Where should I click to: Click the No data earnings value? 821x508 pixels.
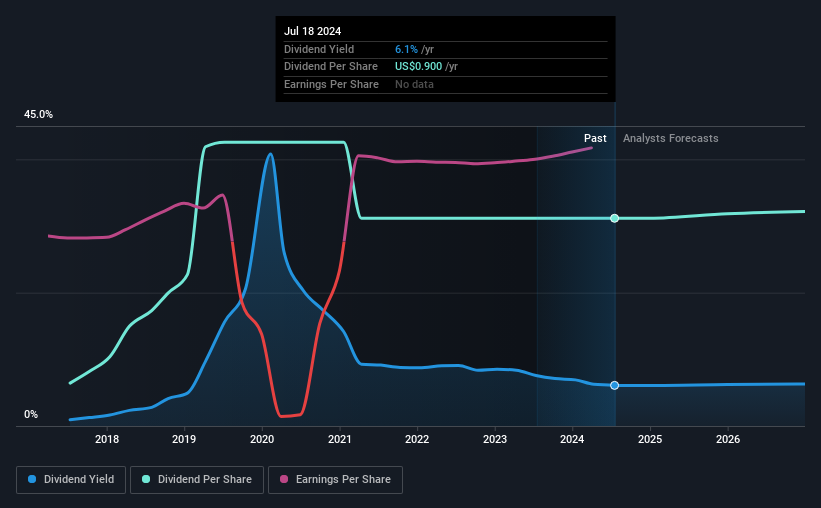point(414,84)
